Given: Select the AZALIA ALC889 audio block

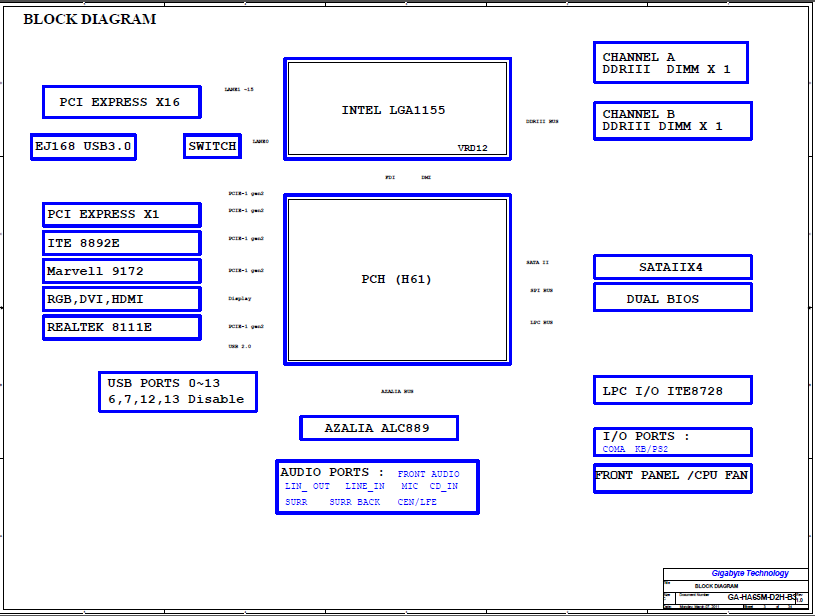Looking at the screenshot, I should pos(378,428).
